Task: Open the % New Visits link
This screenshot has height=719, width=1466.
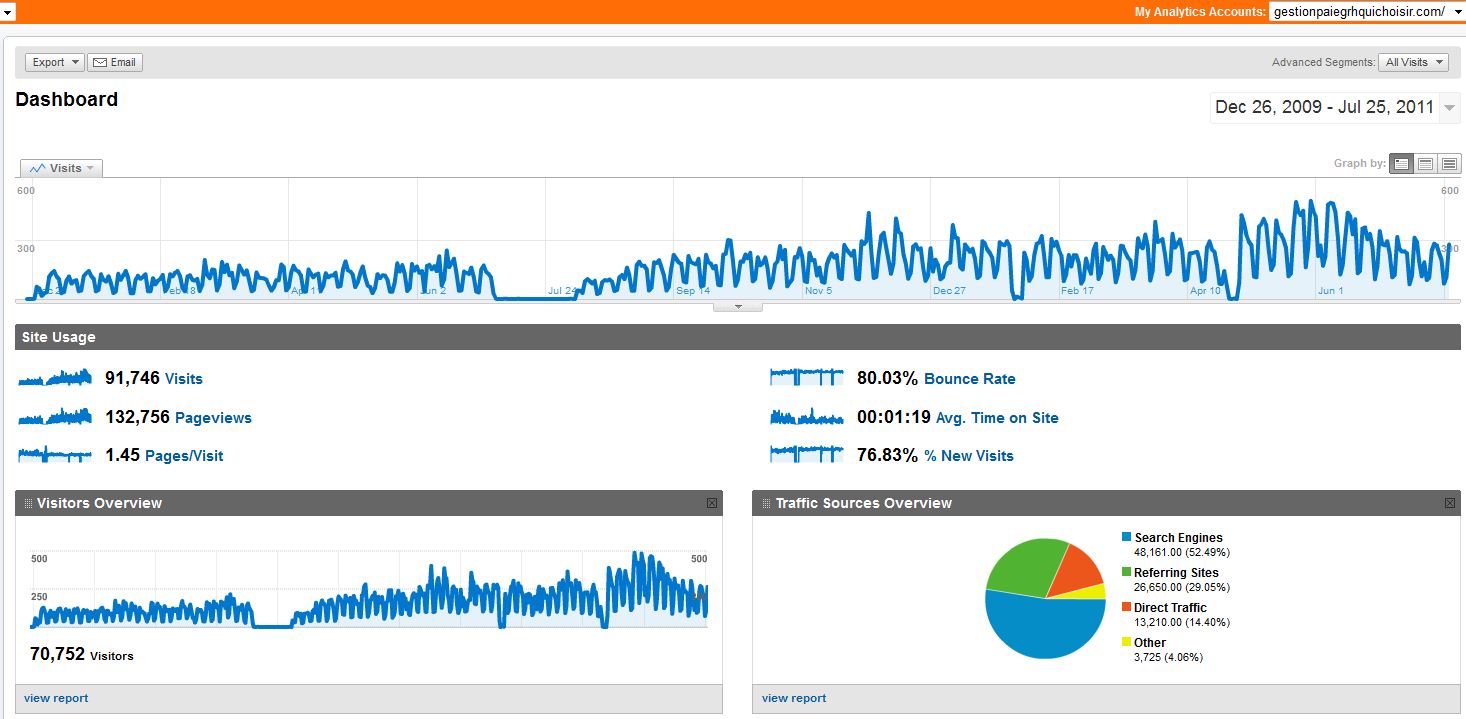Action: coord(969,456)
